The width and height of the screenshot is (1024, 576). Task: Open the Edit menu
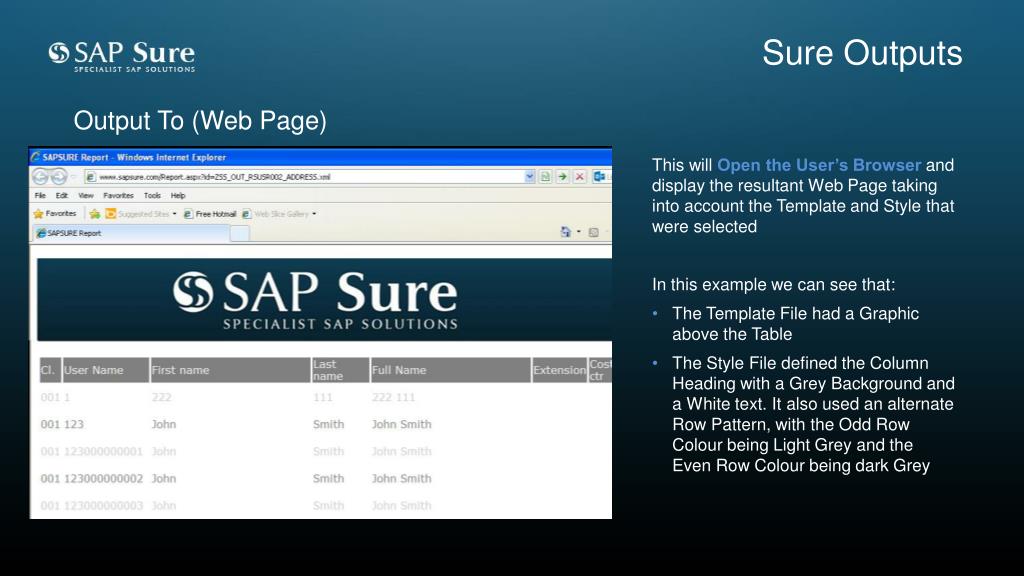(x=61, y=195)
